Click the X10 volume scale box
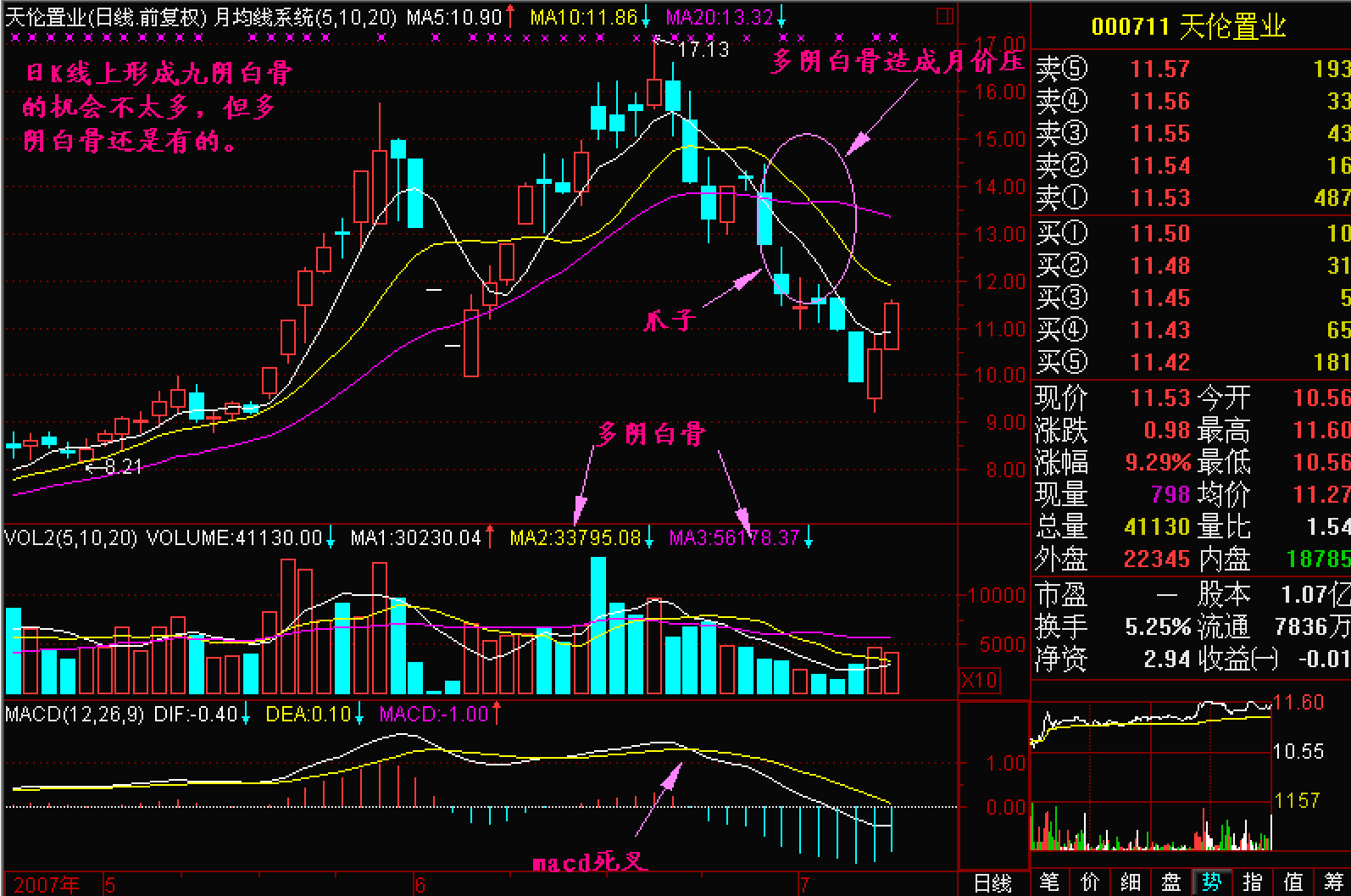1351x896 pixels. [980, 680]
